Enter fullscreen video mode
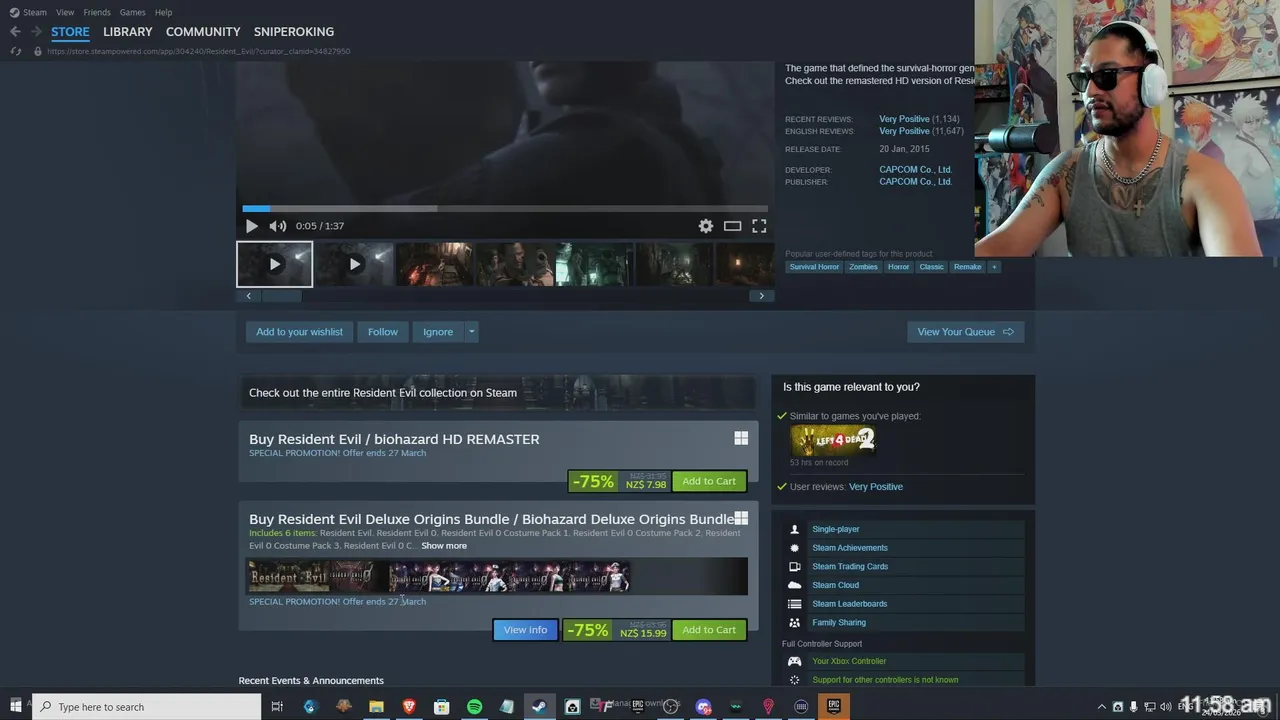1280x720 pixels. [759, 226]
